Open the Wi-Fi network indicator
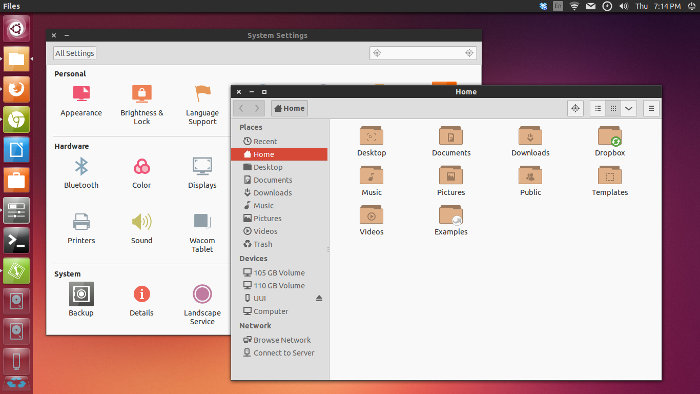 coord(574,6)
